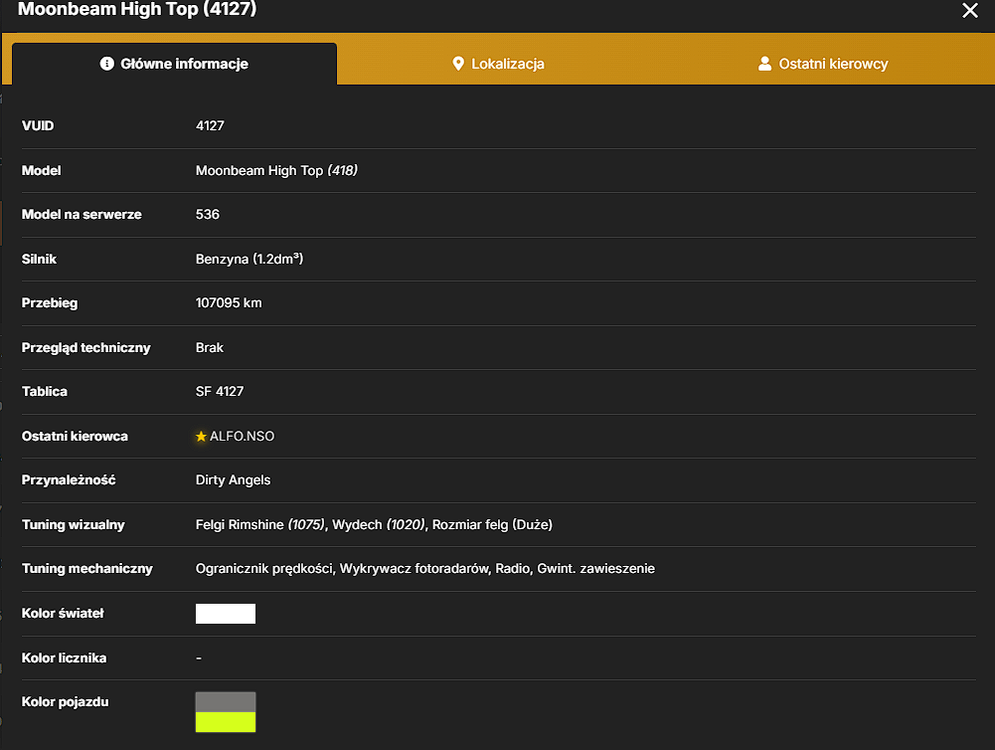
Task: Click Felgi Rimshine (1075) tuning entry
Action: [260, 525]
